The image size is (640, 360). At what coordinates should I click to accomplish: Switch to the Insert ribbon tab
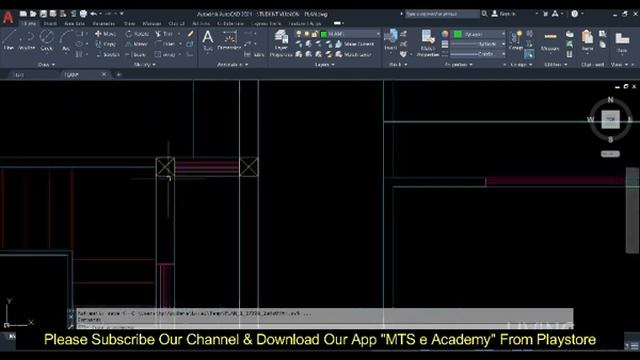click(x=50, y=24)
